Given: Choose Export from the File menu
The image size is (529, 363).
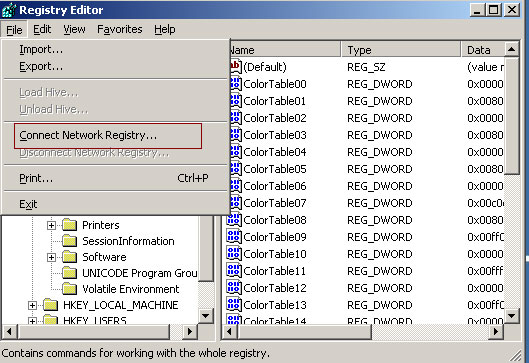Looking at the screenshot, I should tap(115, 66).
